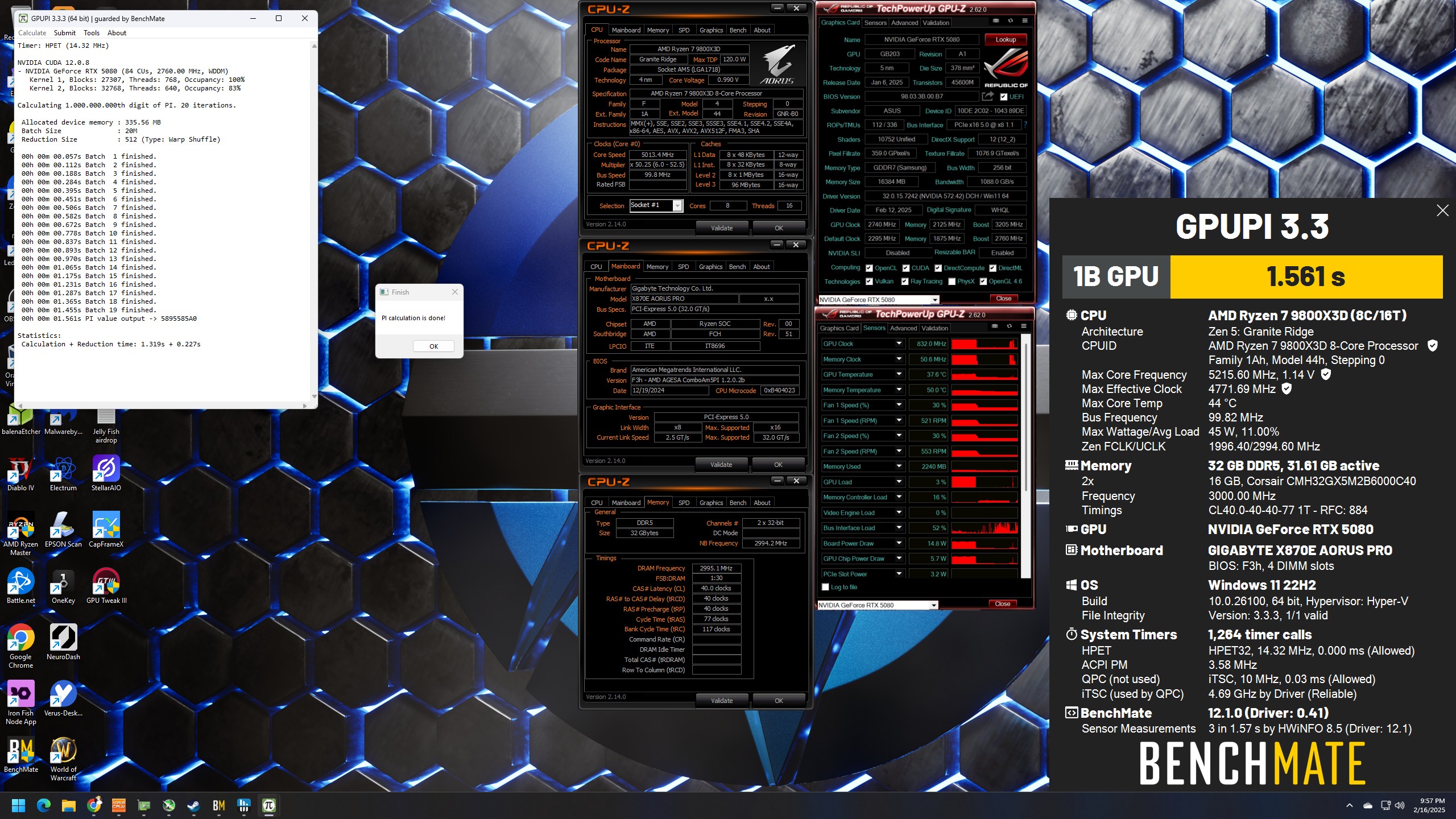Image resolution: width=1456 pixels, height=819 pixels.
Task: Open the Battle.net desktop icon
Action: pyautogui.click(x=20, y=586)
